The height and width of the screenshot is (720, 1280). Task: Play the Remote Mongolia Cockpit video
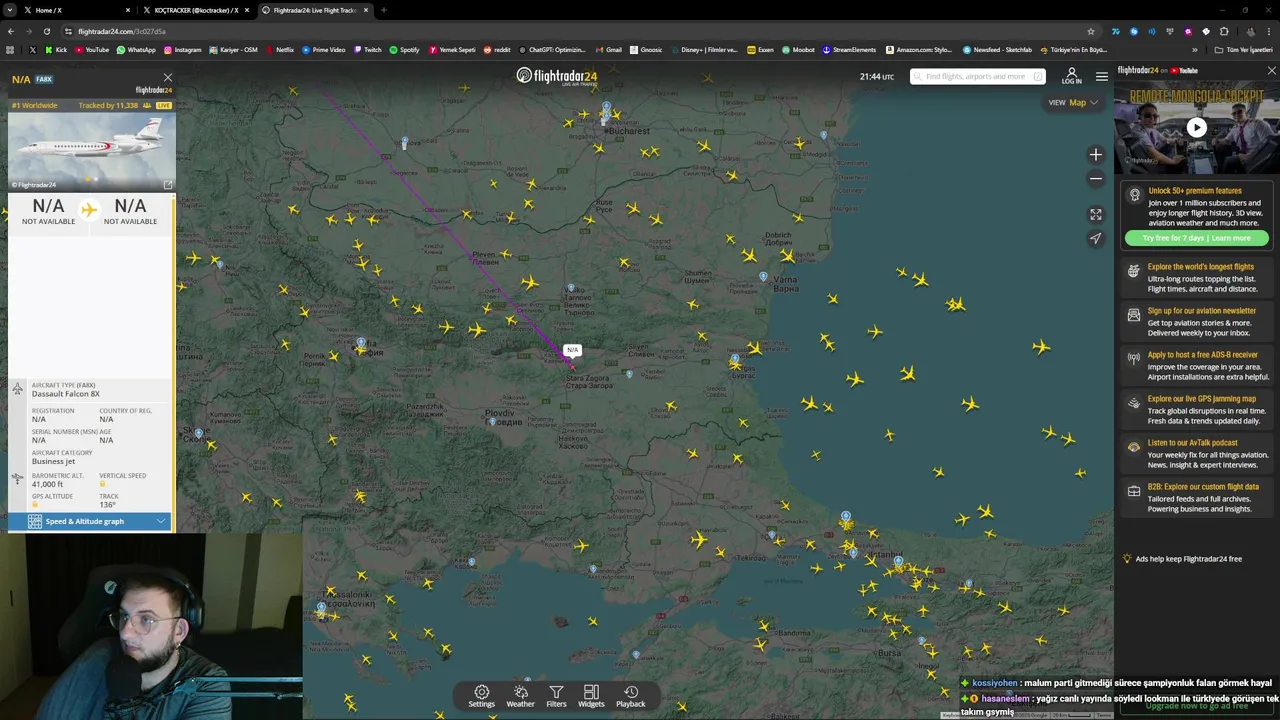click(x=1197, y=127)
